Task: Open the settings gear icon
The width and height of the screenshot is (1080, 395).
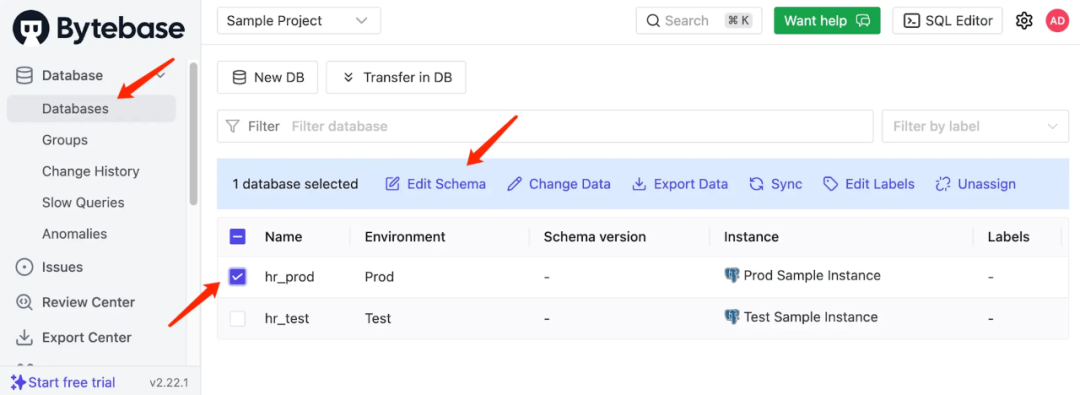Action: (x=1024, y=21)
